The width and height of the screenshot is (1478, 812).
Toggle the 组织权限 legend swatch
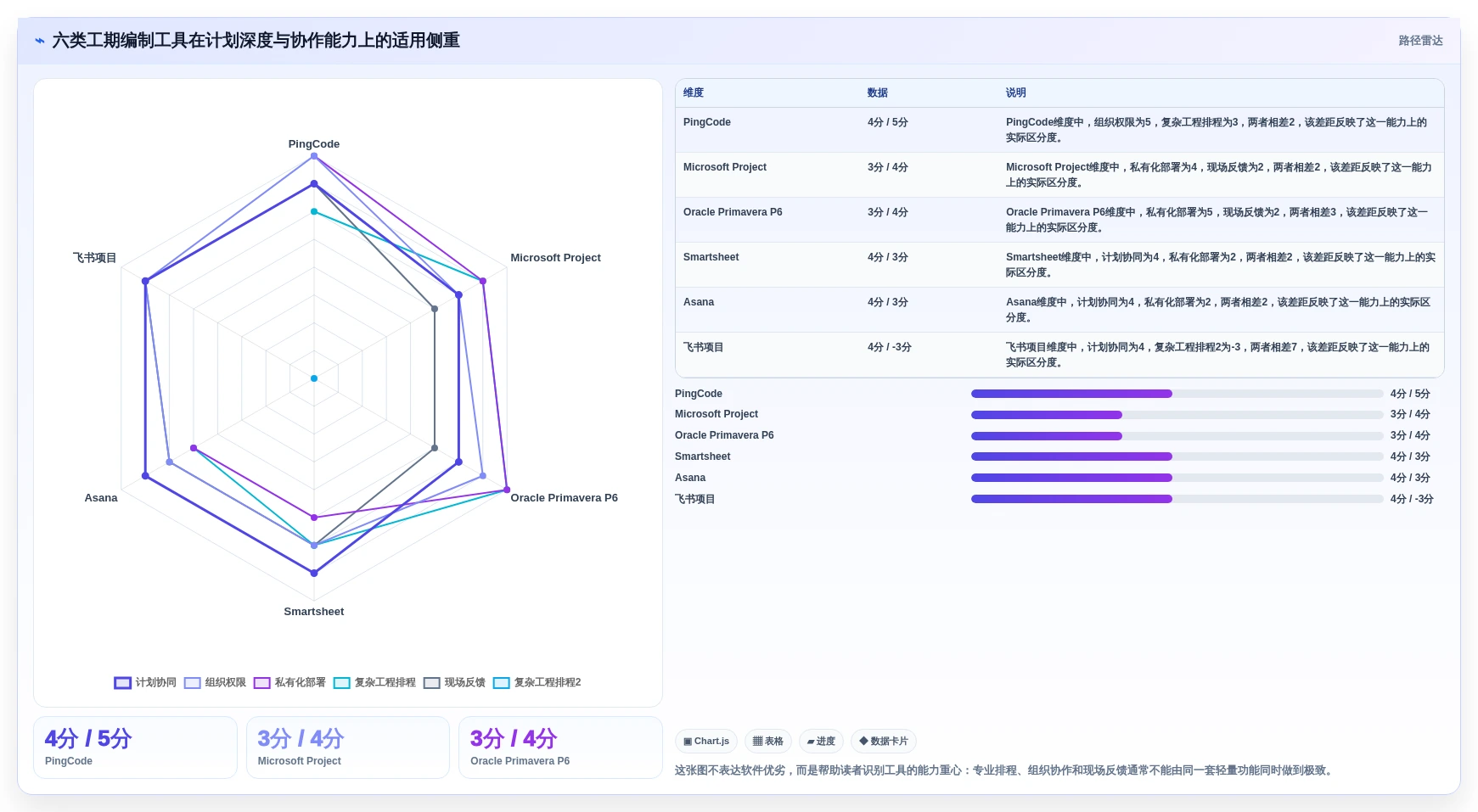click(193, 683)
